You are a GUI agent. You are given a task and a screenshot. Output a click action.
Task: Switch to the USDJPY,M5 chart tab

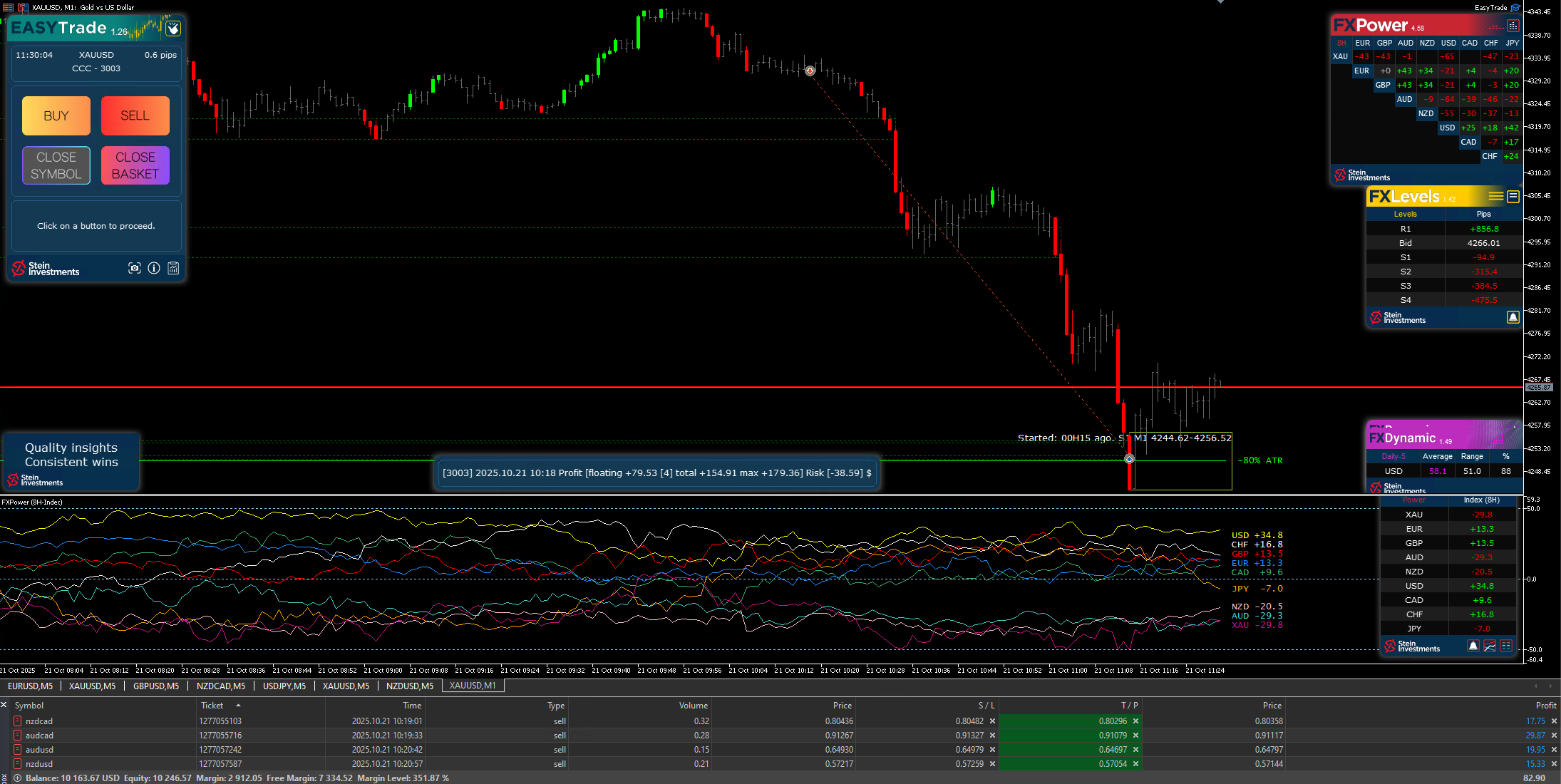click(284, 686)
